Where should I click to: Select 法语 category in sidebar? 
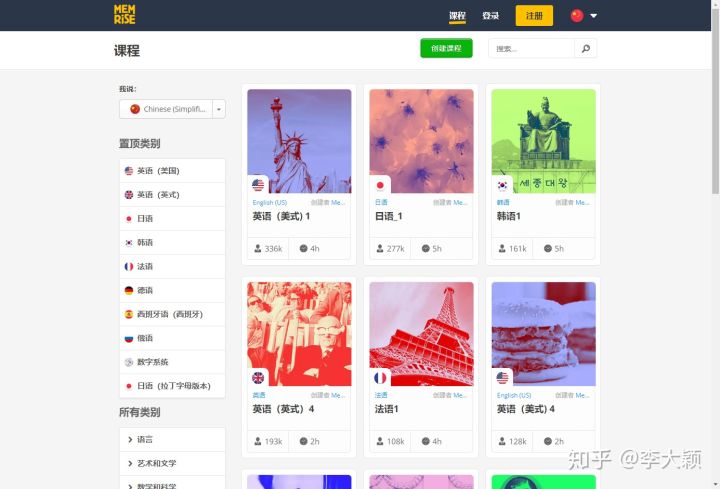tap(172, 266)
